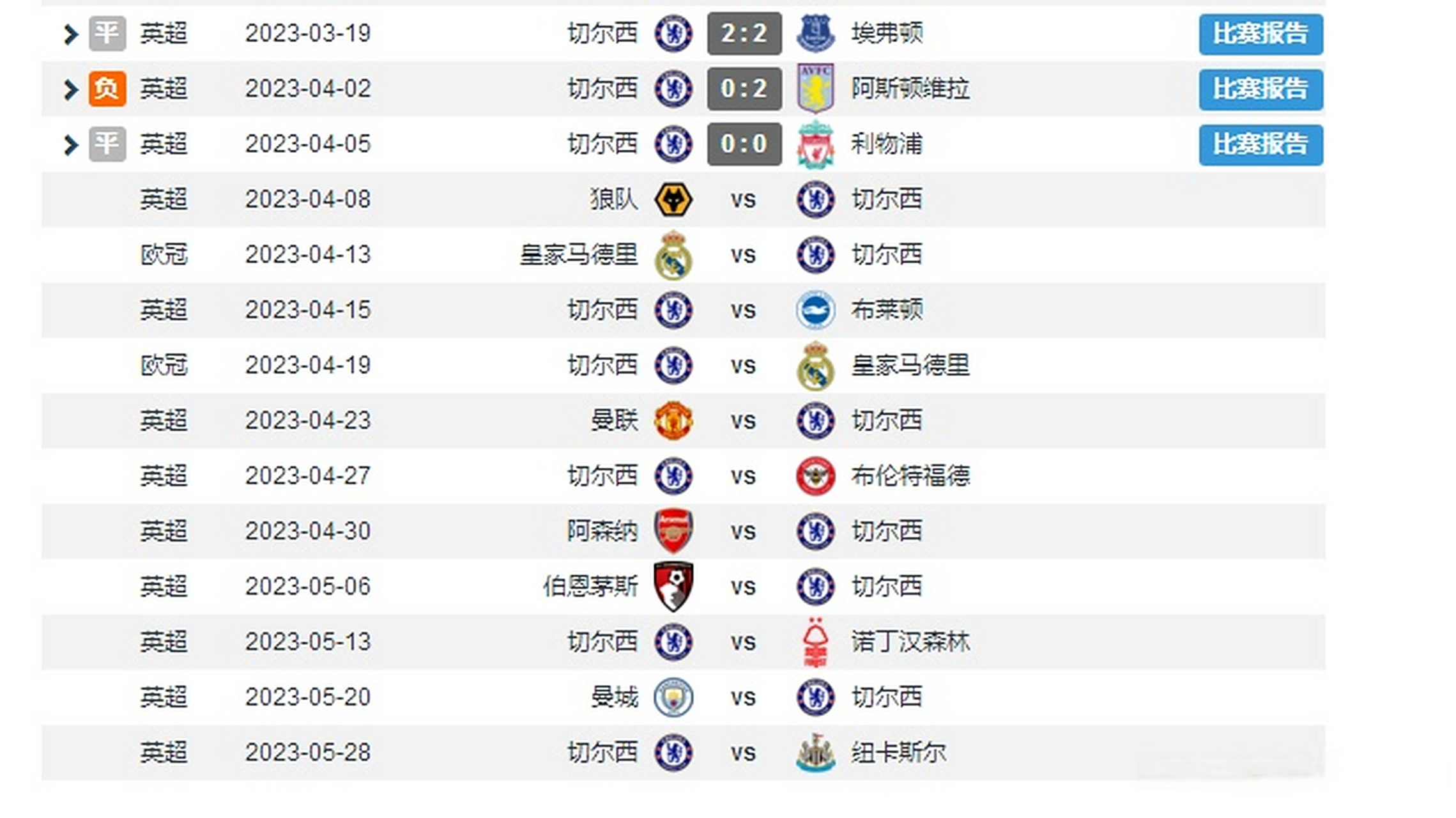Expand the 2023-03-19 match row arrow
This screenshot has height=818, width=1456.
(x=70, y=34)
